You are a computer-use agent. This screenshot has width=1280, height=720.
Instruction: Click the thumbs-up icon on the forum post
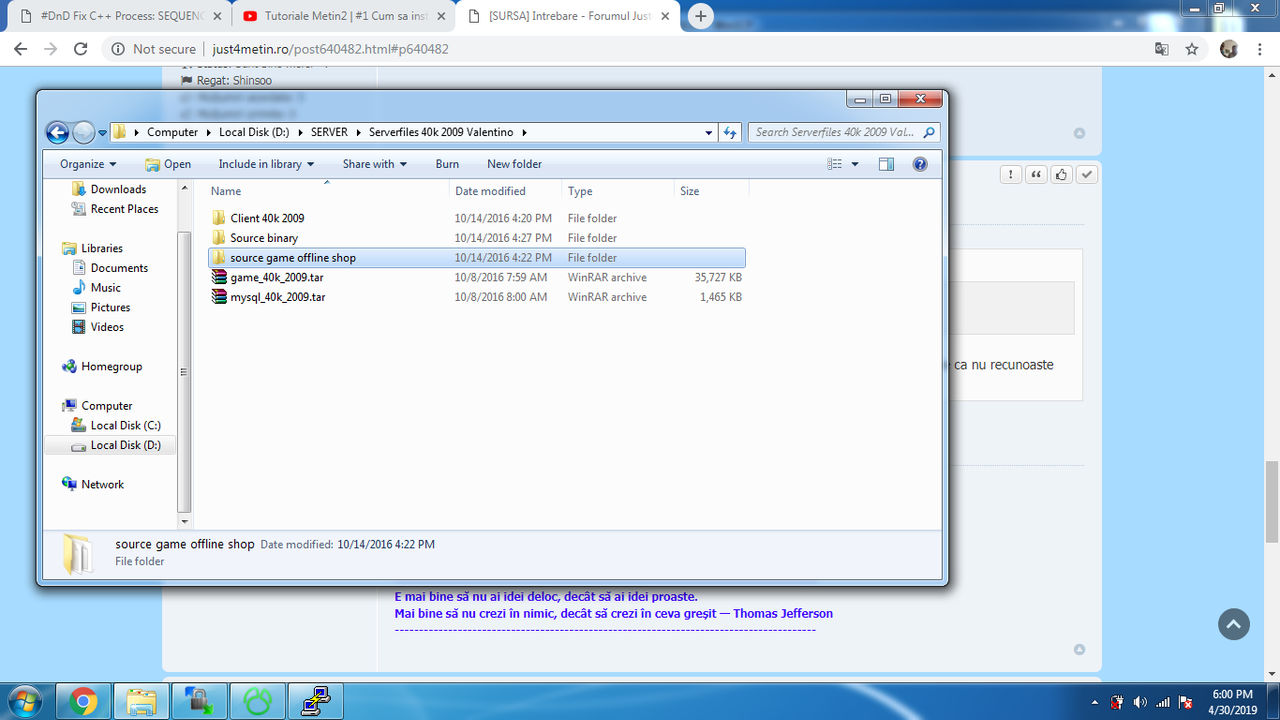(x=1062, y=175)
